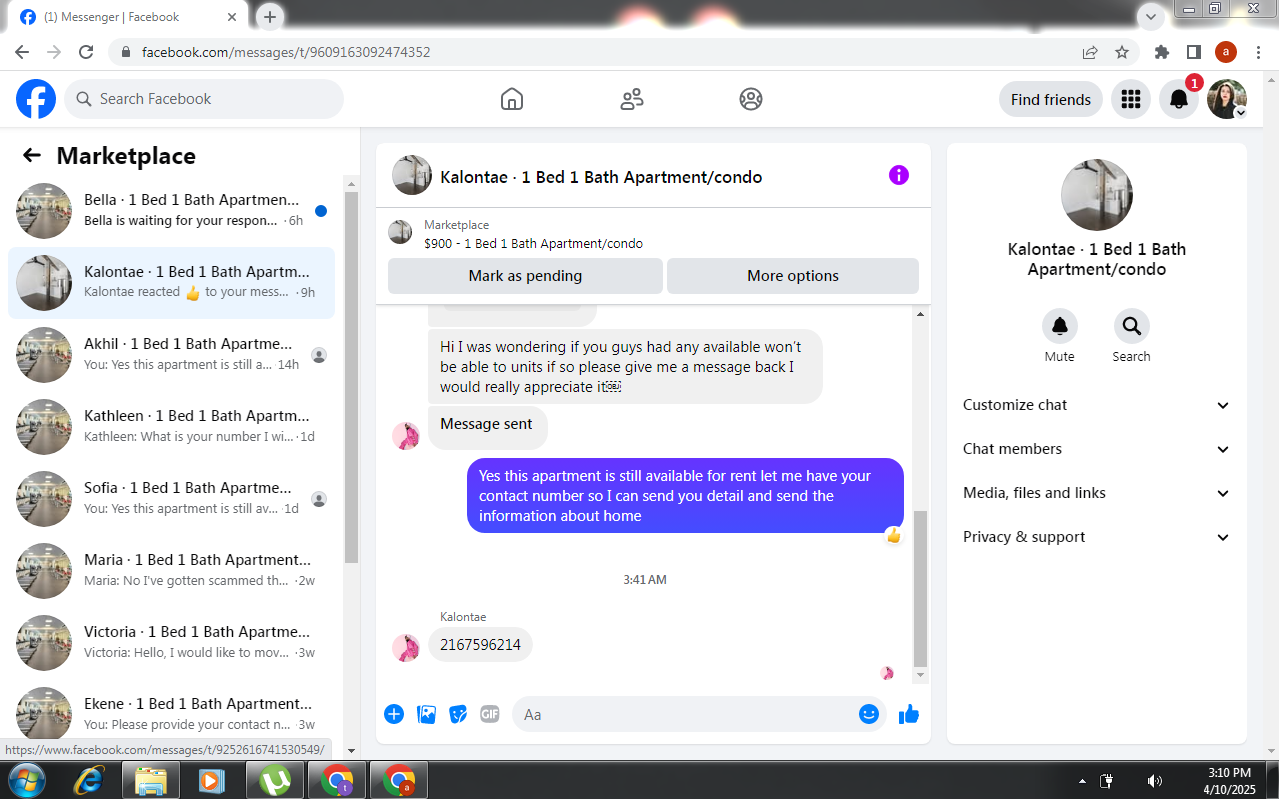Send a thumbs-up like
The width and height of the screenshot is (1279, 799).
[909, 714]
